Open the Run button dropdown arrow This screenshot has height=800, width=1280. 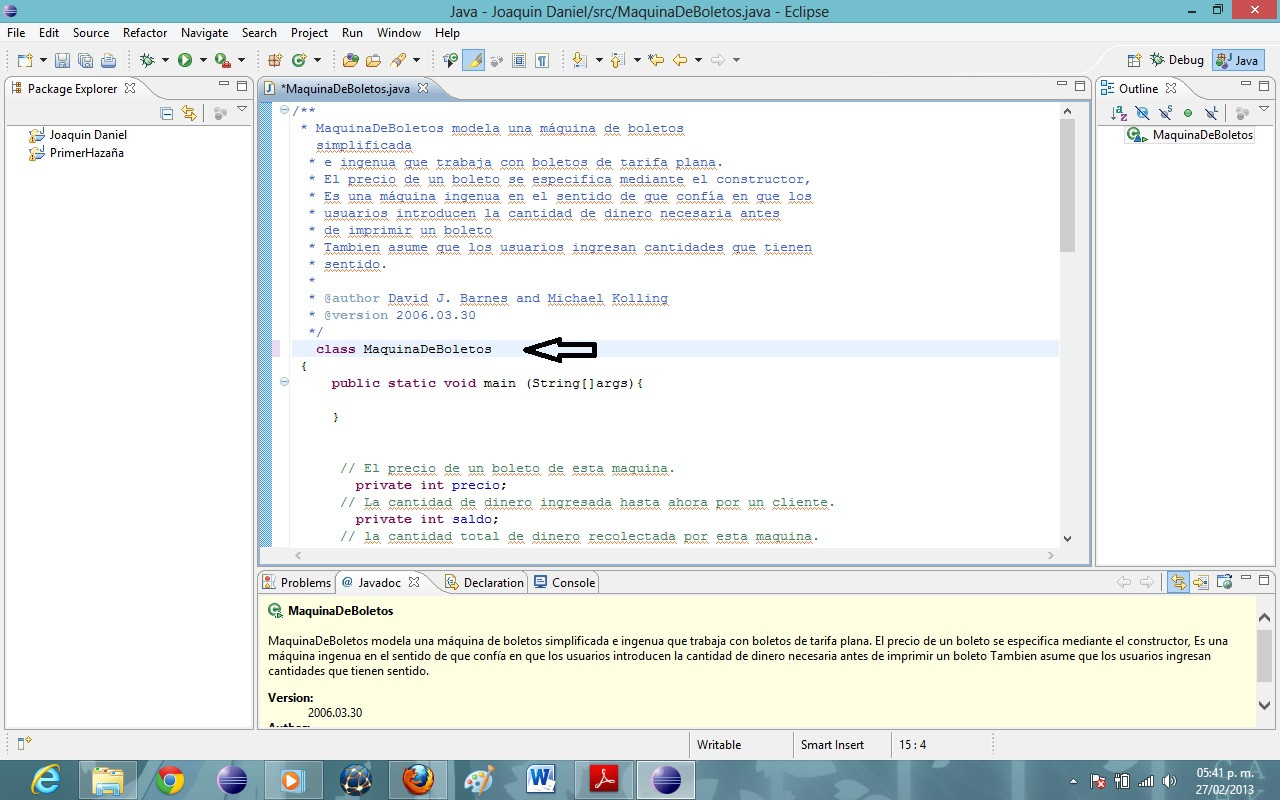click(202, 60)
